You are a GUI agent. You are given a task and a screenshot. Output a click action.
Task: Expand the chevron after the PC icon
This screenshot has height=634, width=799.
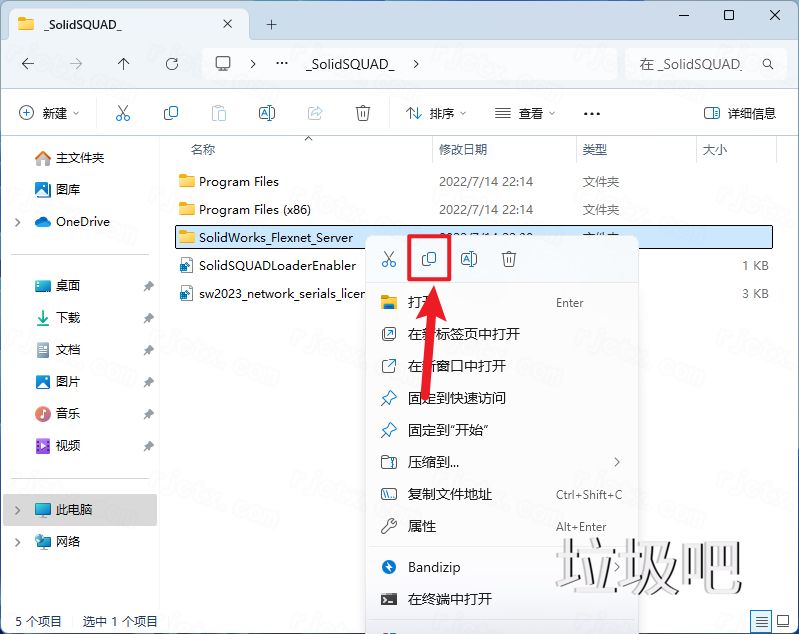pyautogui.click(x=253, y=64)
